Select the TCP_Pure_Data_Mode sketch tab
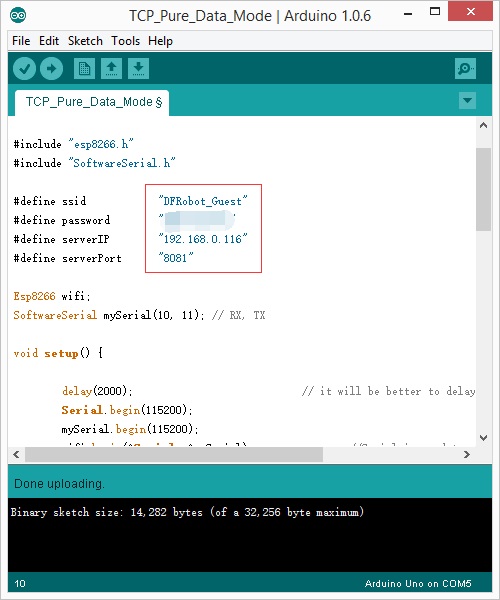 (x=92, y=103)
